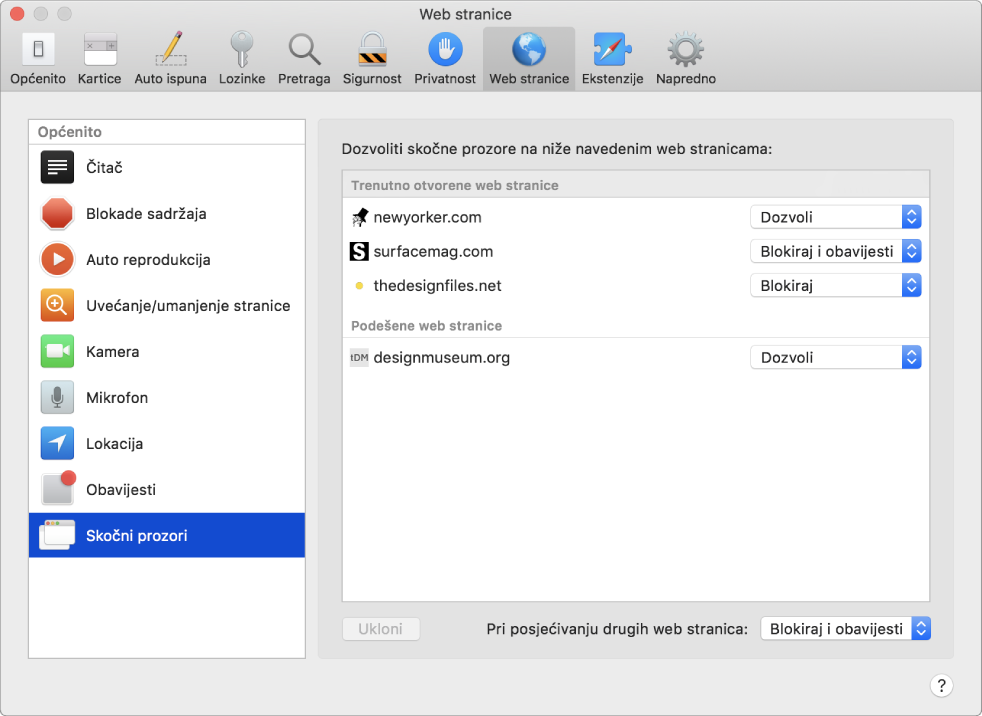Expand thedesignfiles.net Blokiraj dropdown
Screen dimensions: 982x716
[835, 286]
